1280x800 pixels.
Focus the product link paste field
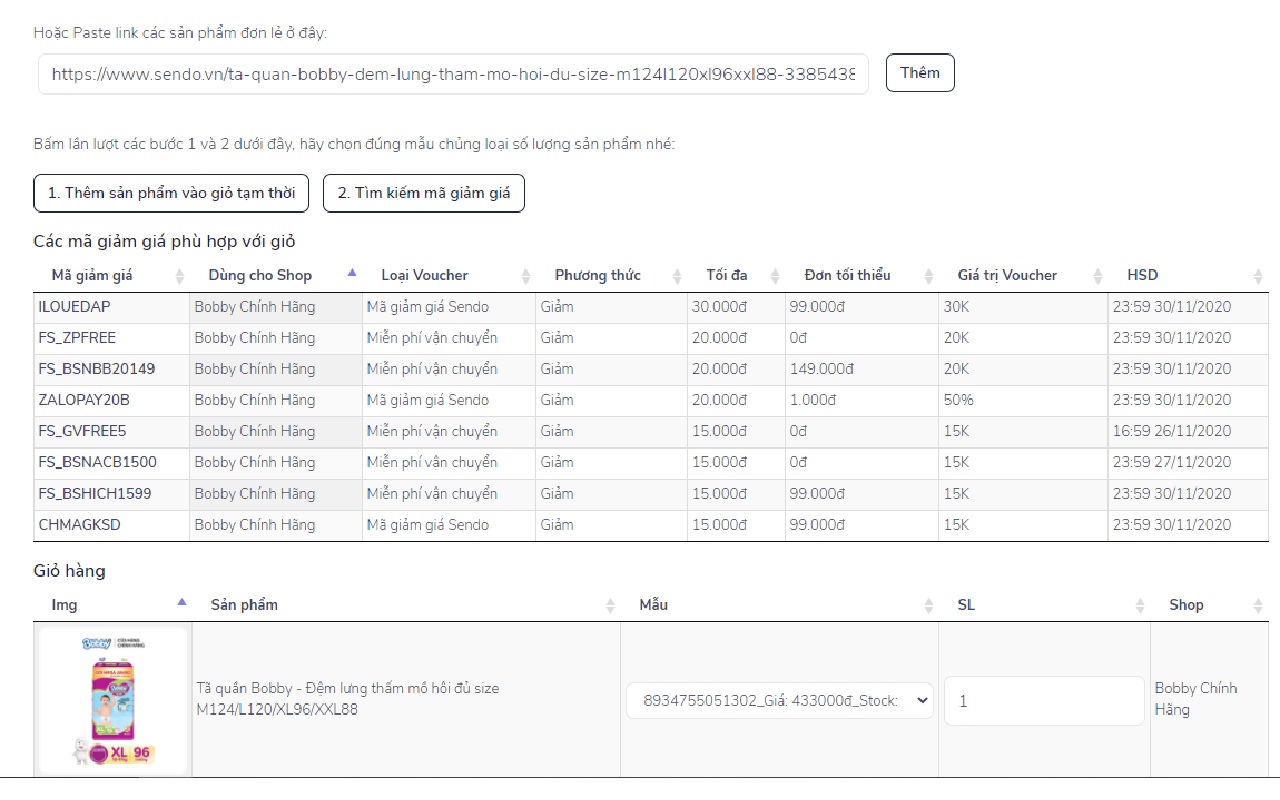[453, 74]
